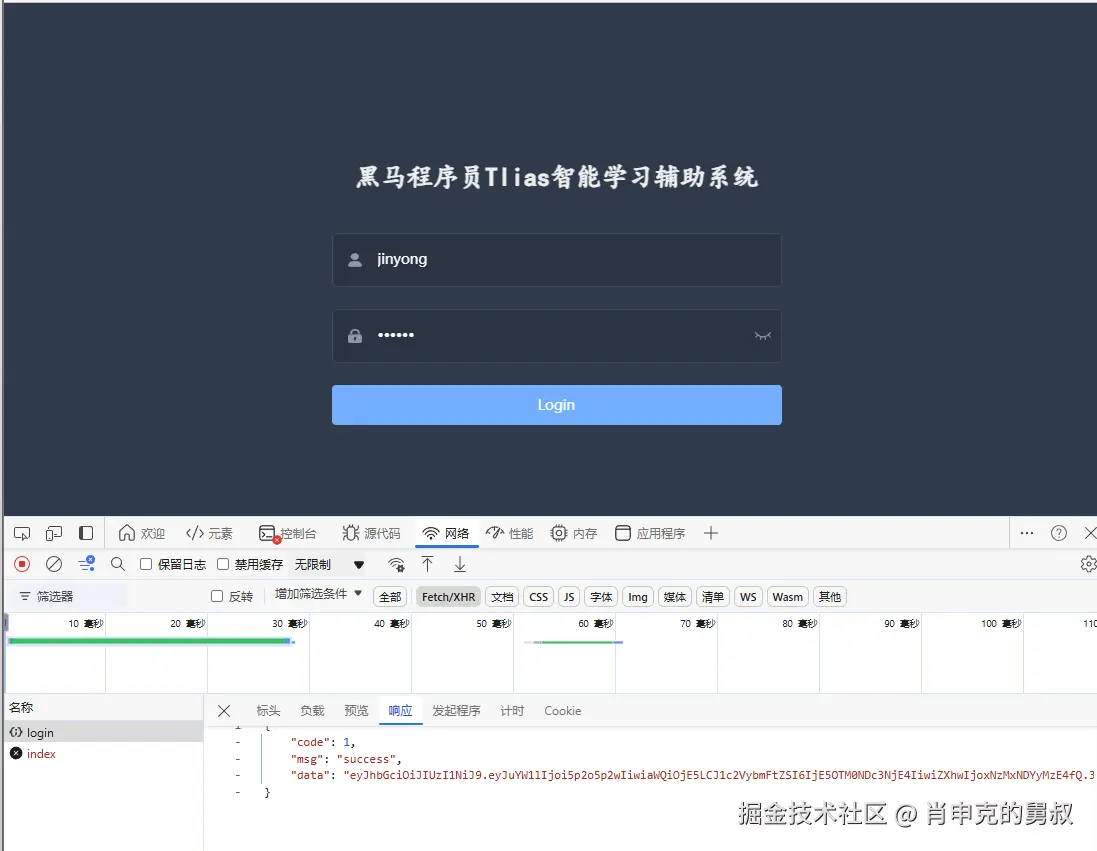Open the 计时 timing tab
1097x851 pixels.
tap(512, 711)
